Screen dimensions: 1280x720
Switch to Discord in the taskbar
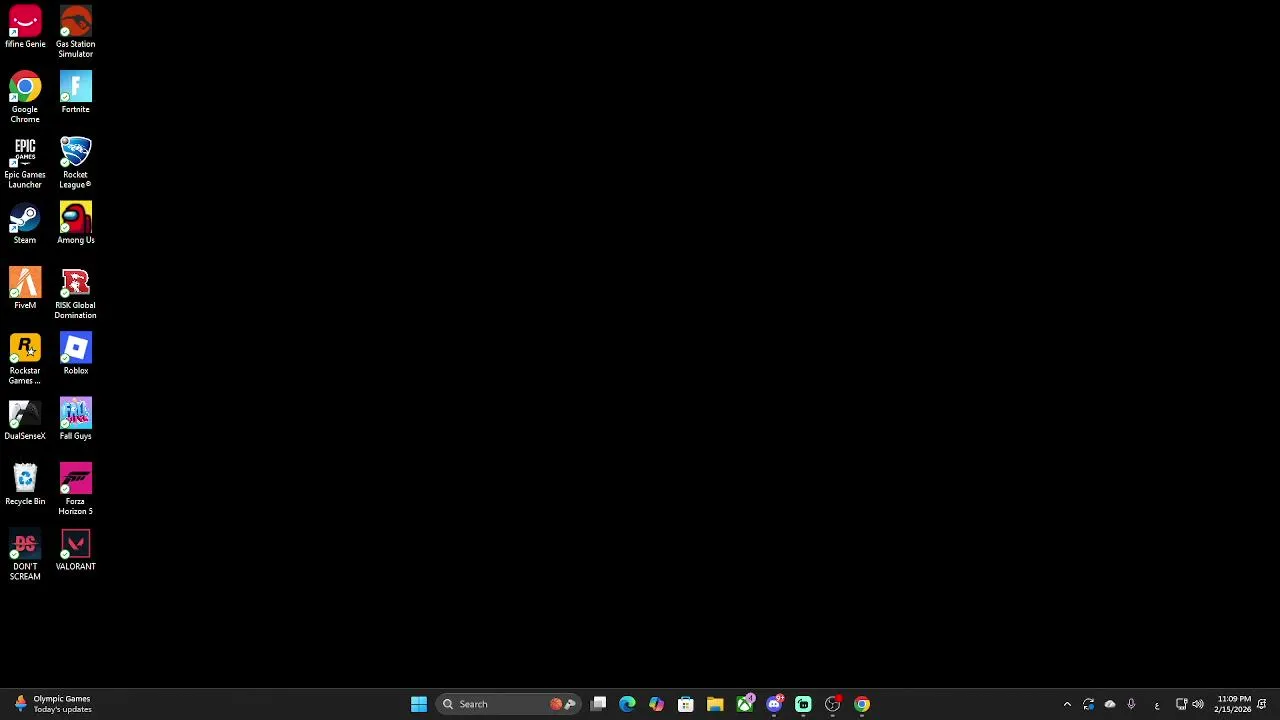pyautogui.click(x=774, y=704)
